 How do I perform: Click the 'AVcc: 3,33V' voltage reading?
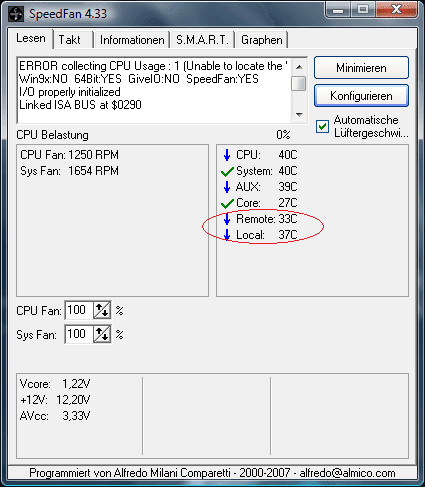pos(55,416)
